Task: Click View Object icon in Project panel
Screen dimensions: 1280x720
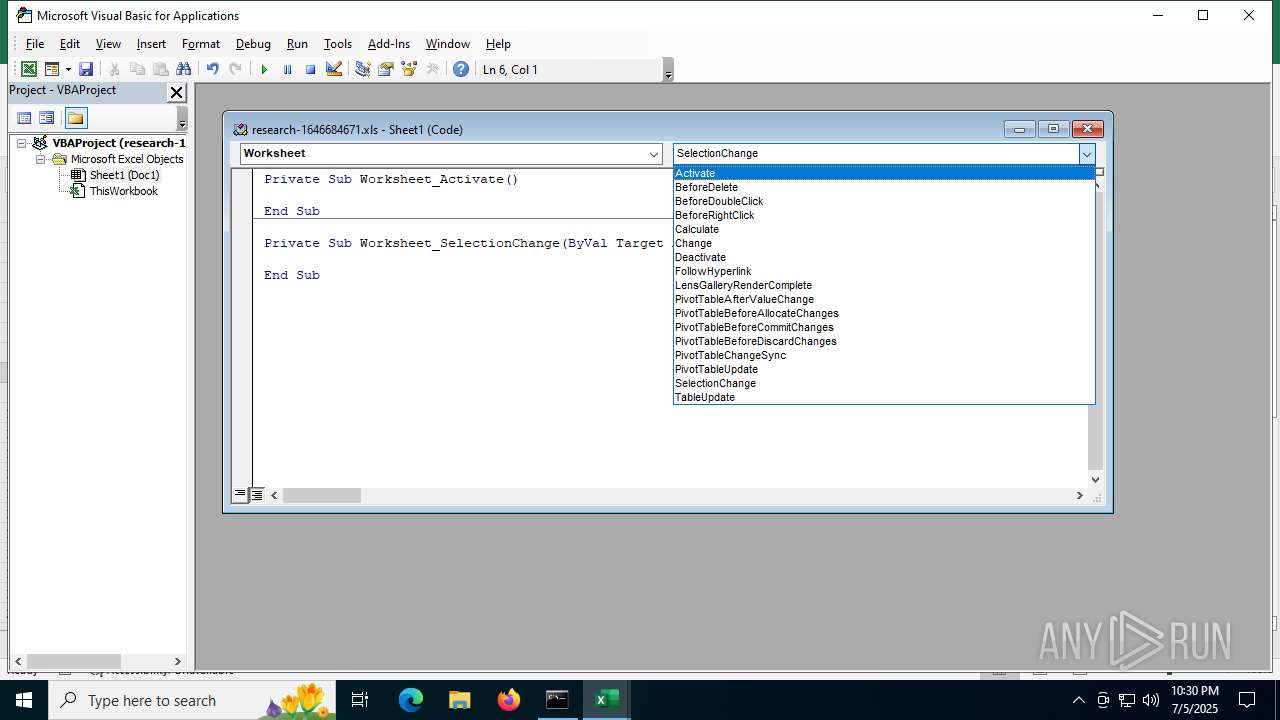Action: (x=47, y=118)
